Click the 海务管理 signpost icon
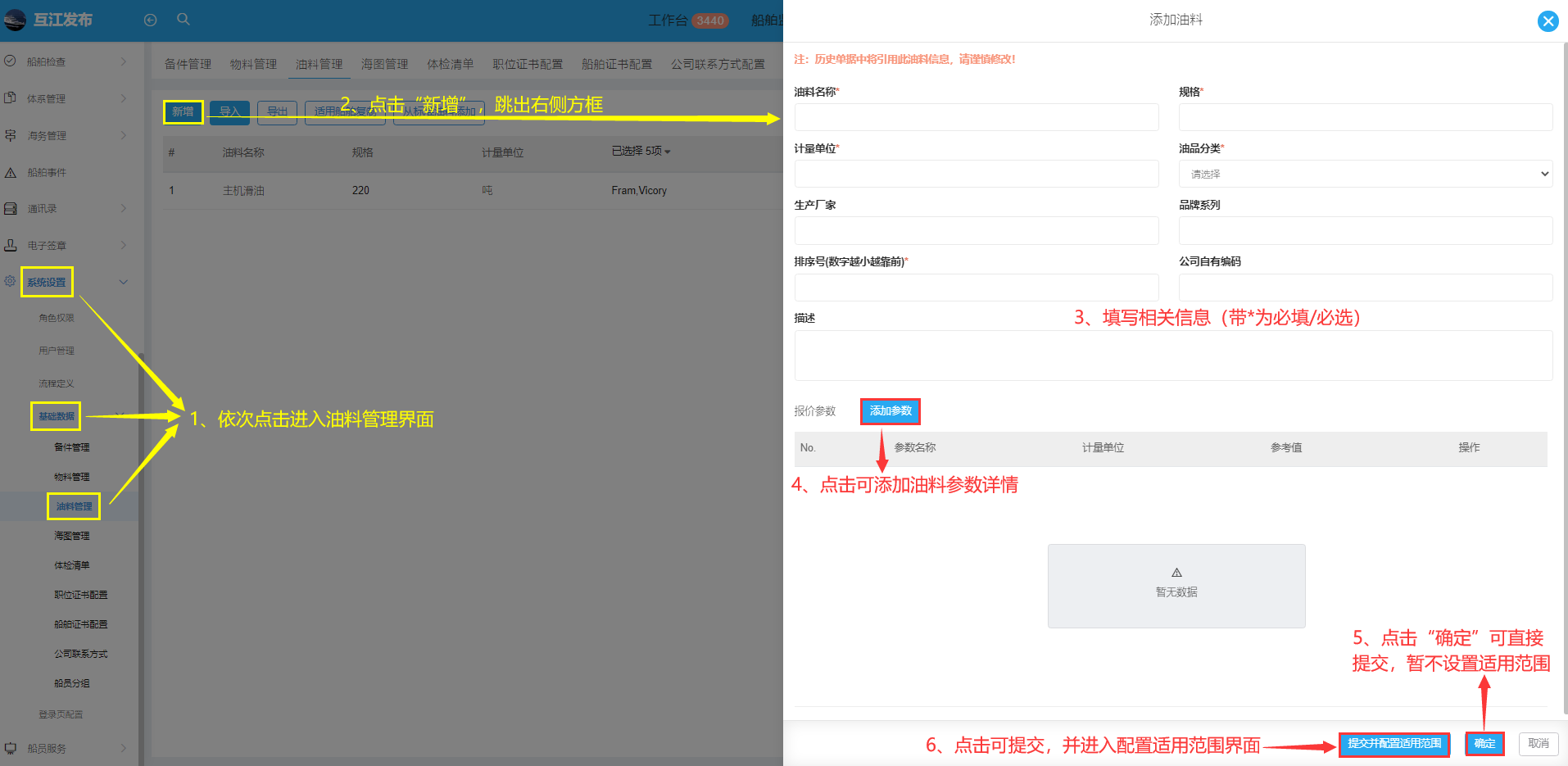The height and width of the screenshot is (766, 1568). tap(11, 135)
